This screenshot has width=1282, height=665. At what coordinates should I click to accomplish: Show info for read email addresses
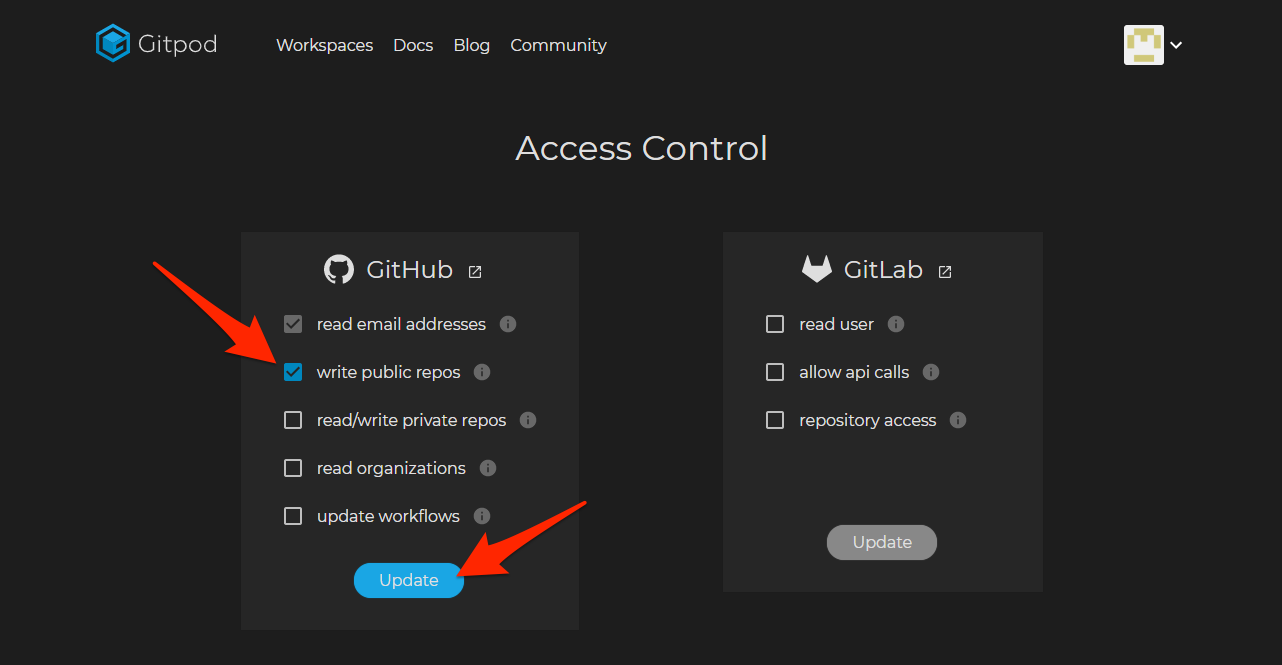coord(508,324)
